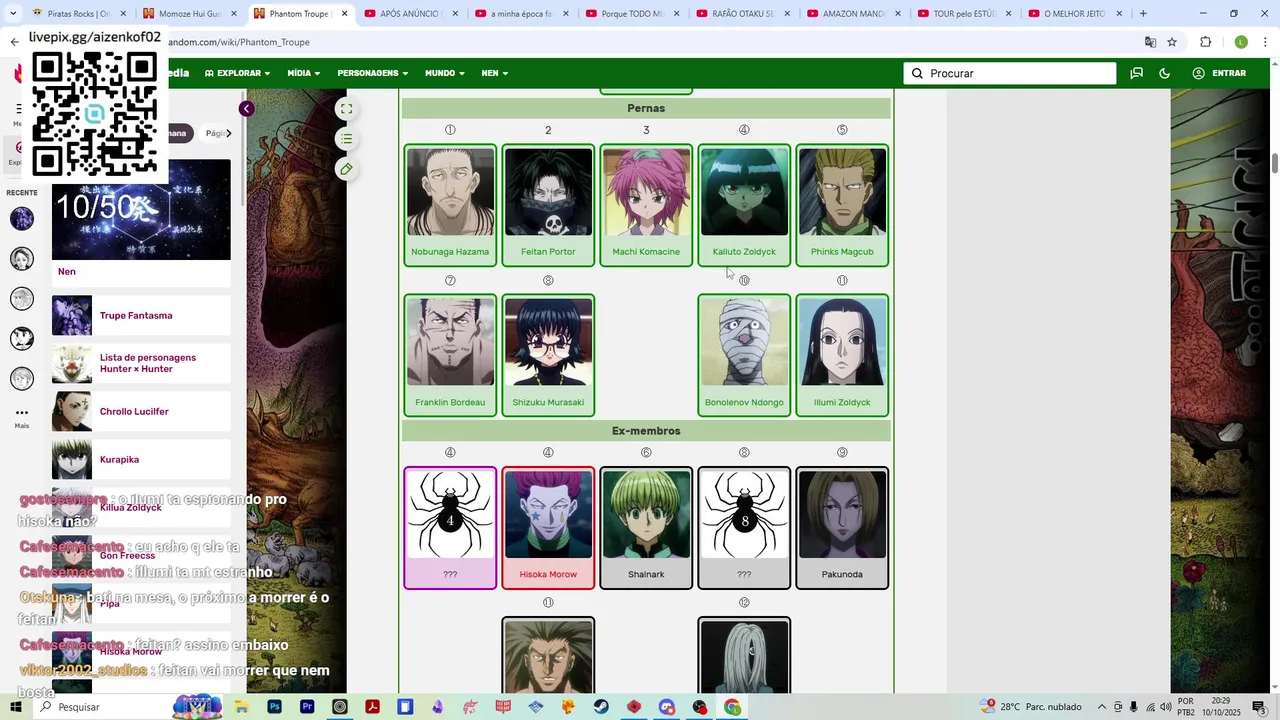Open Franklin Bordeau character link
Viewport: 1280px width, 720px height.
point(450,403)
